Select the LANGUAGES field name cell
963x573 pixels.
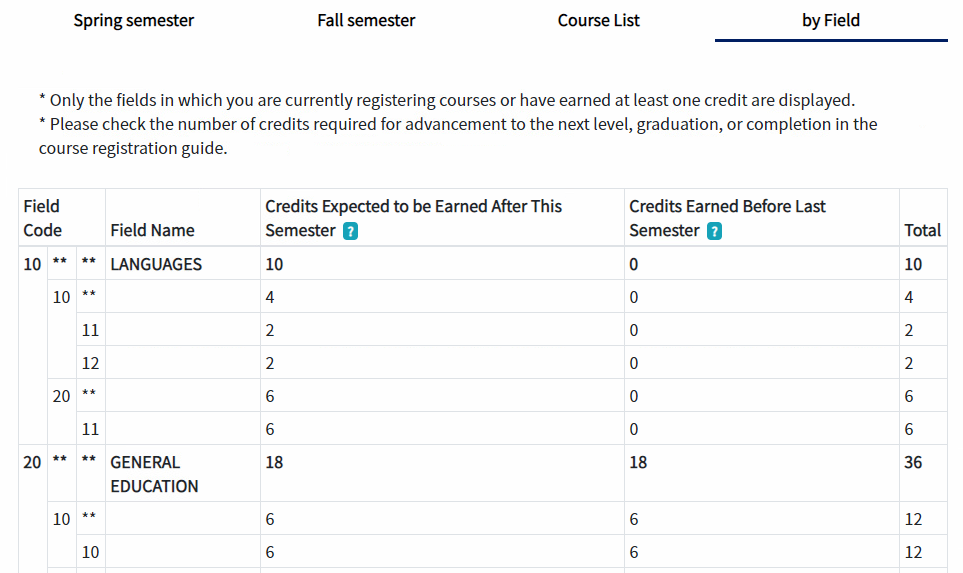pos(156,264)
